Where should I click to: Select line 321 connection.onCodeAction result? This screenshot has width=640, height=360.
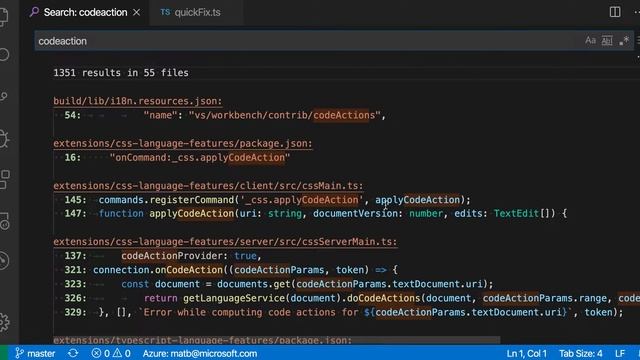[x=231, y=270]
